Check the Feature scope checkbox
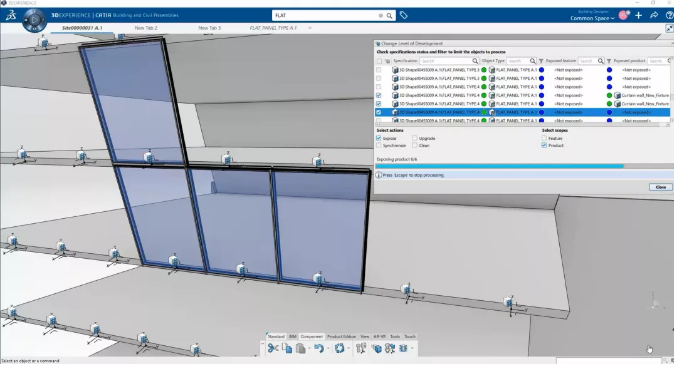The height and width of the screenshot is (367, 674). (x=544, y=138)
